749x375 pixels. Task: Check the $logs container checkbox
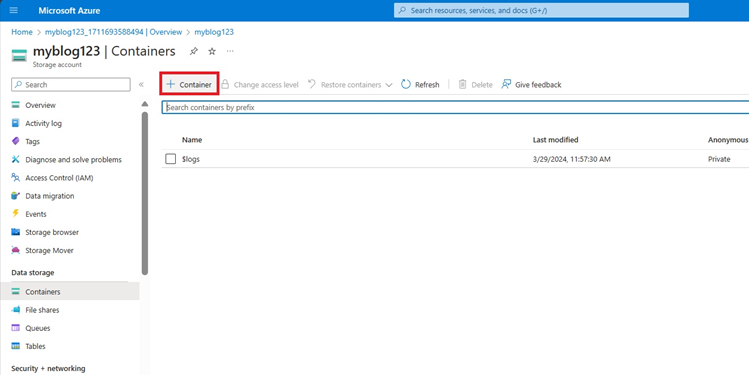(x=171, y=159)
